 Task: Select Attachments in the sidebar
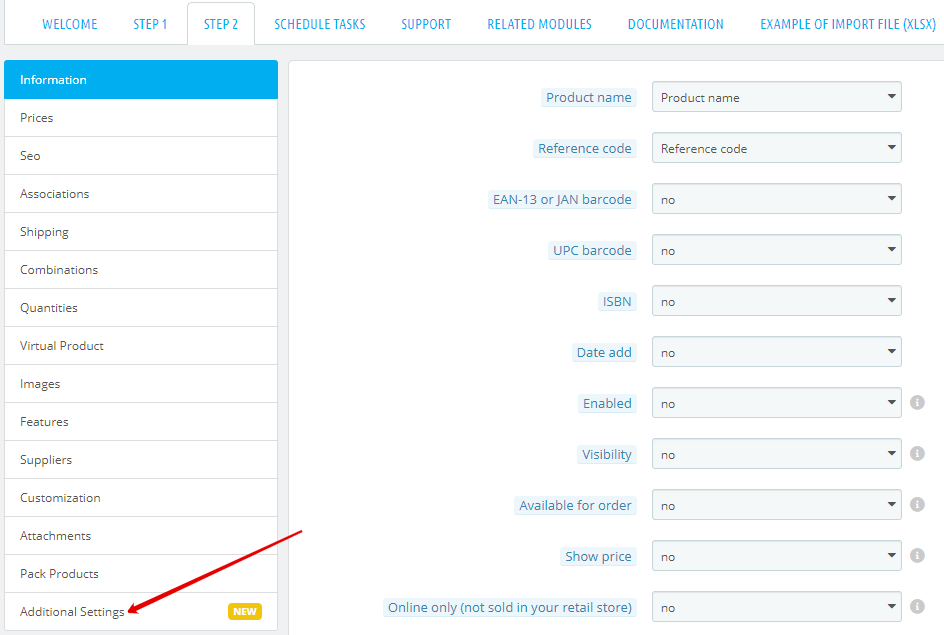click(141, 536)
